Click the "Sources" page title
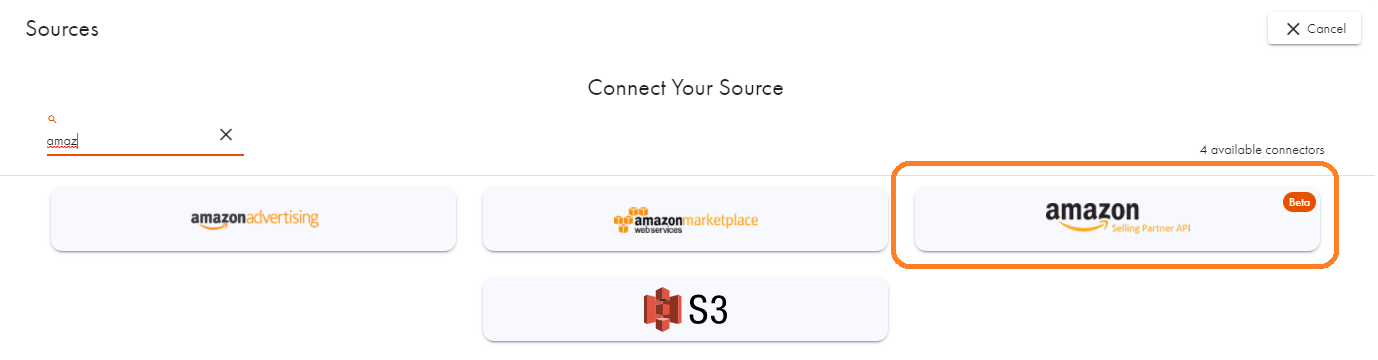This screenshot has height=360, width=1378. [x=62, y=29]
